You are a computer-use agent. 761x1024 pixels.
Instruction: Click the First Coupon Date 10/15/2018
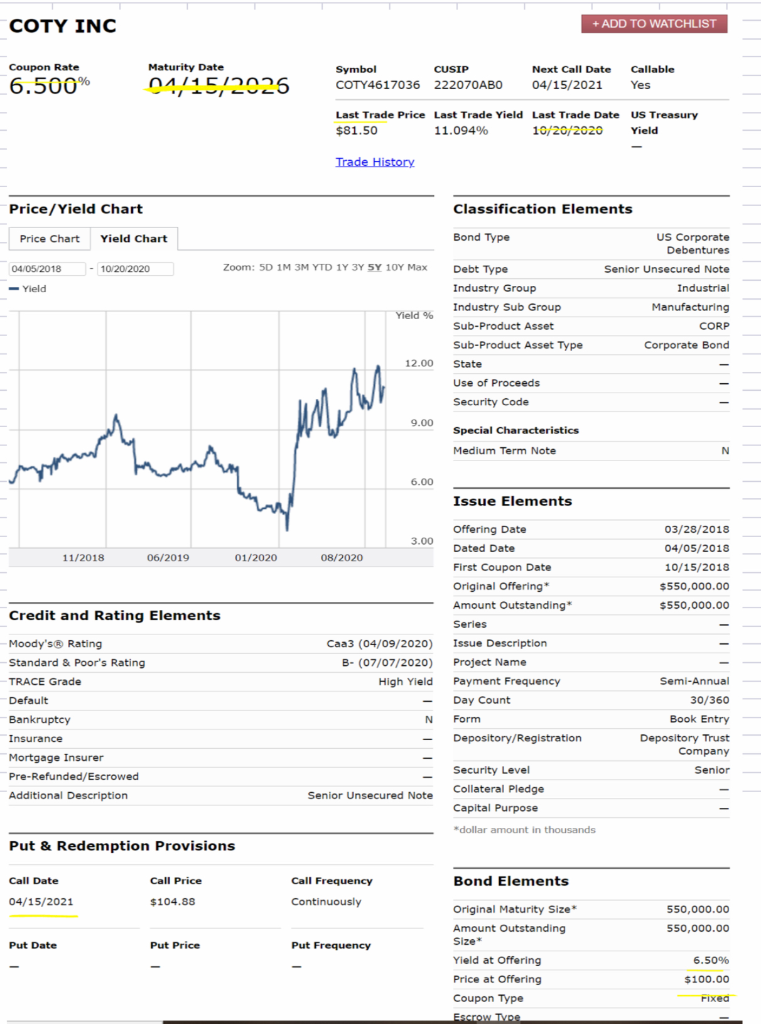click(697, 568)
